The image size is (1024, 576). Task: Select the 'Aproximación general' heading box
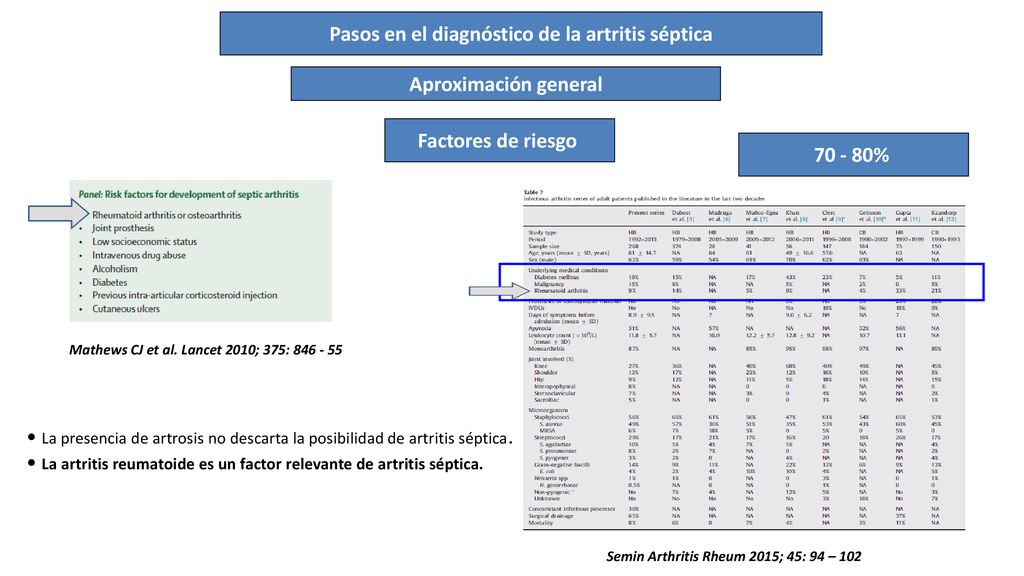coord(505,84)
